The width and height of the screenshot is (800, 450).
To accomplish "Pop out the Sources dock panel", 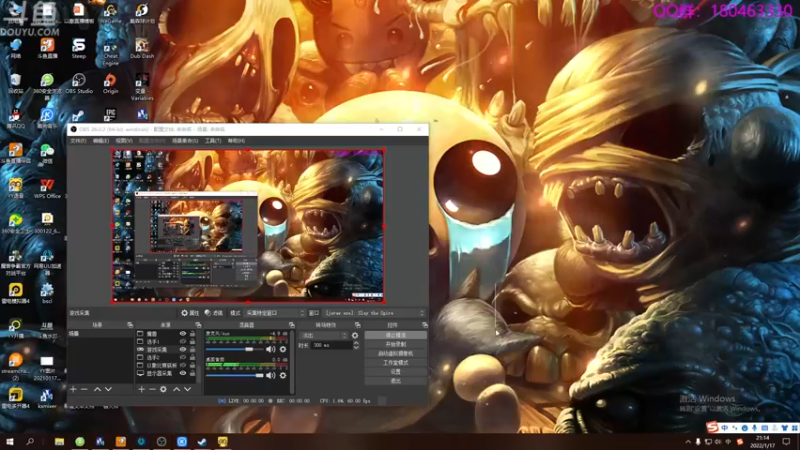I will 198,325.
